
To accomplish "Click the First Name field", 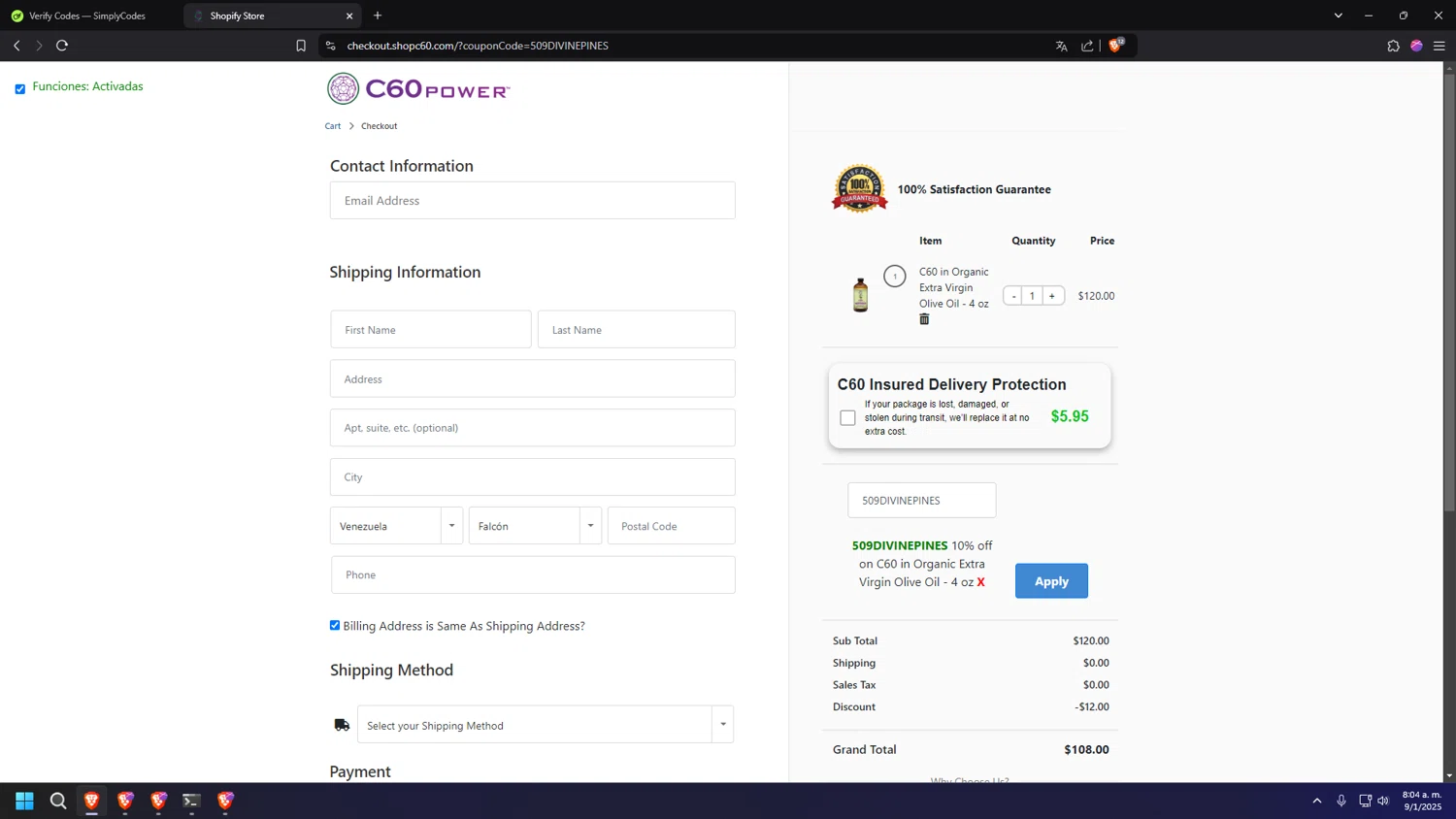I will [x=430, y=329].
